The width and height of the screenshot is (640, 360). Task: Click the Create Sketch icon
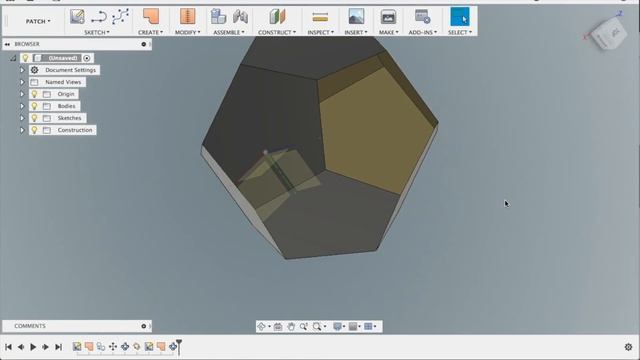77,17
